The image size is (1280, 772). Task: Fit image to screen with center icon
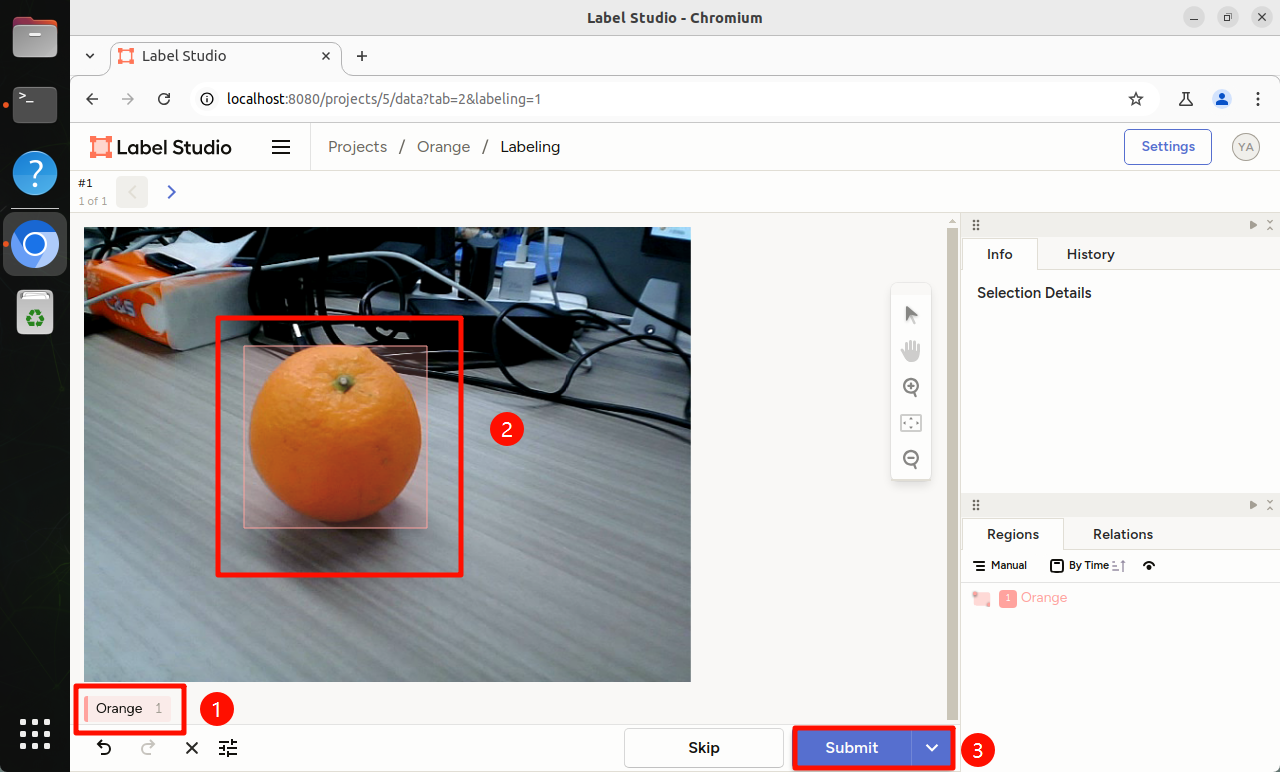click(911, 423)
